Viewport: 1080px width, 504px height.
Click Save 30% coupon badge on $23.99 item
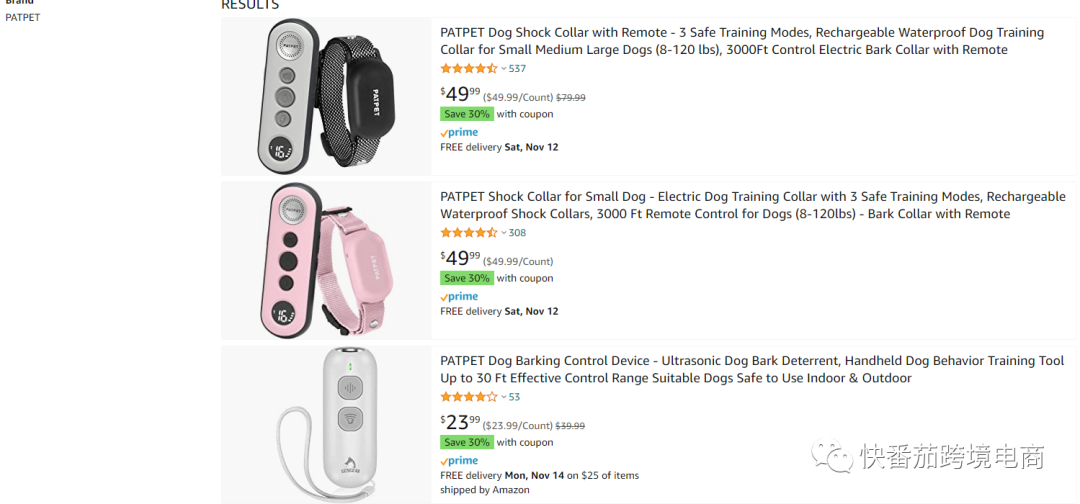[467, 442]
